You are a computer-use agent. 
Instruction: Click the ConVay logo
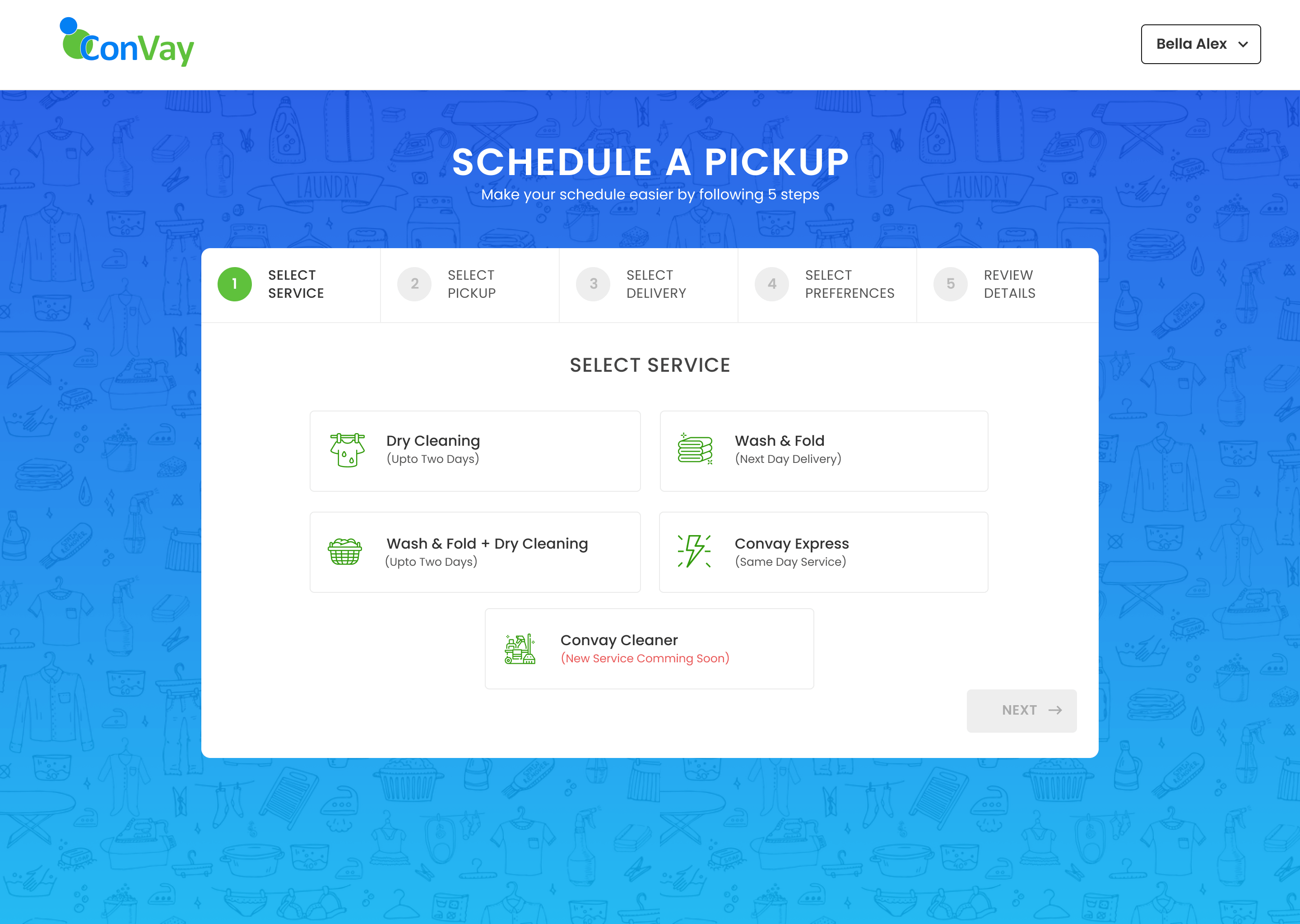click(127, 43)
